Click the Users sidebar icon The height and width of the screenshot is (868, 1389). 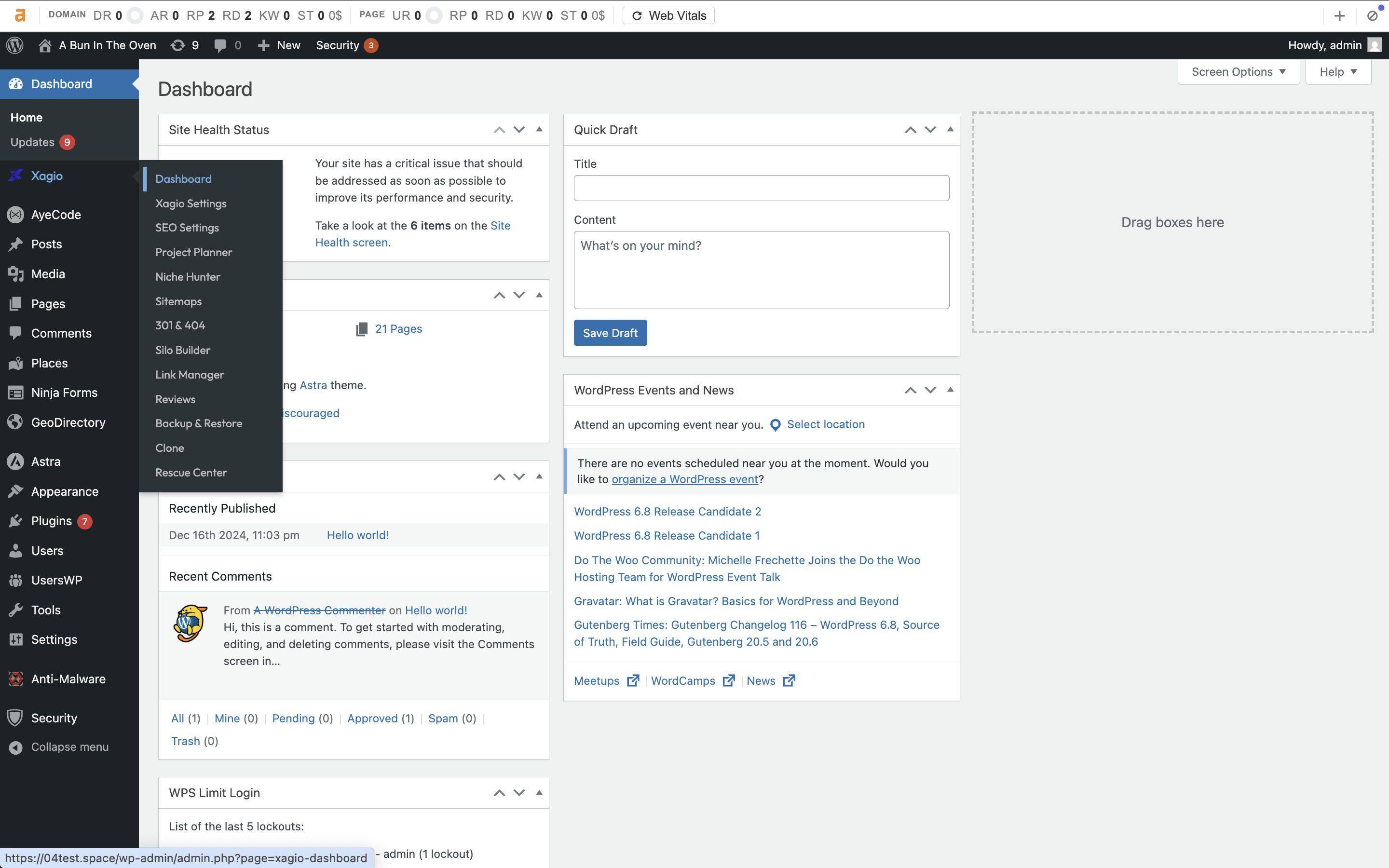pos(15,551)
